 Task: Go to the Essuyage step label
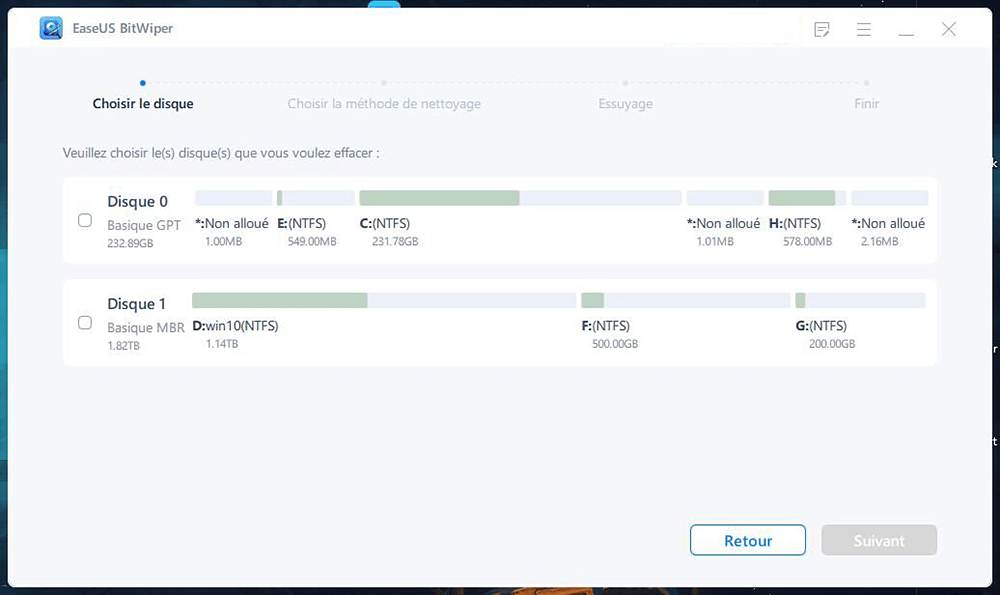tap(625, 104)
